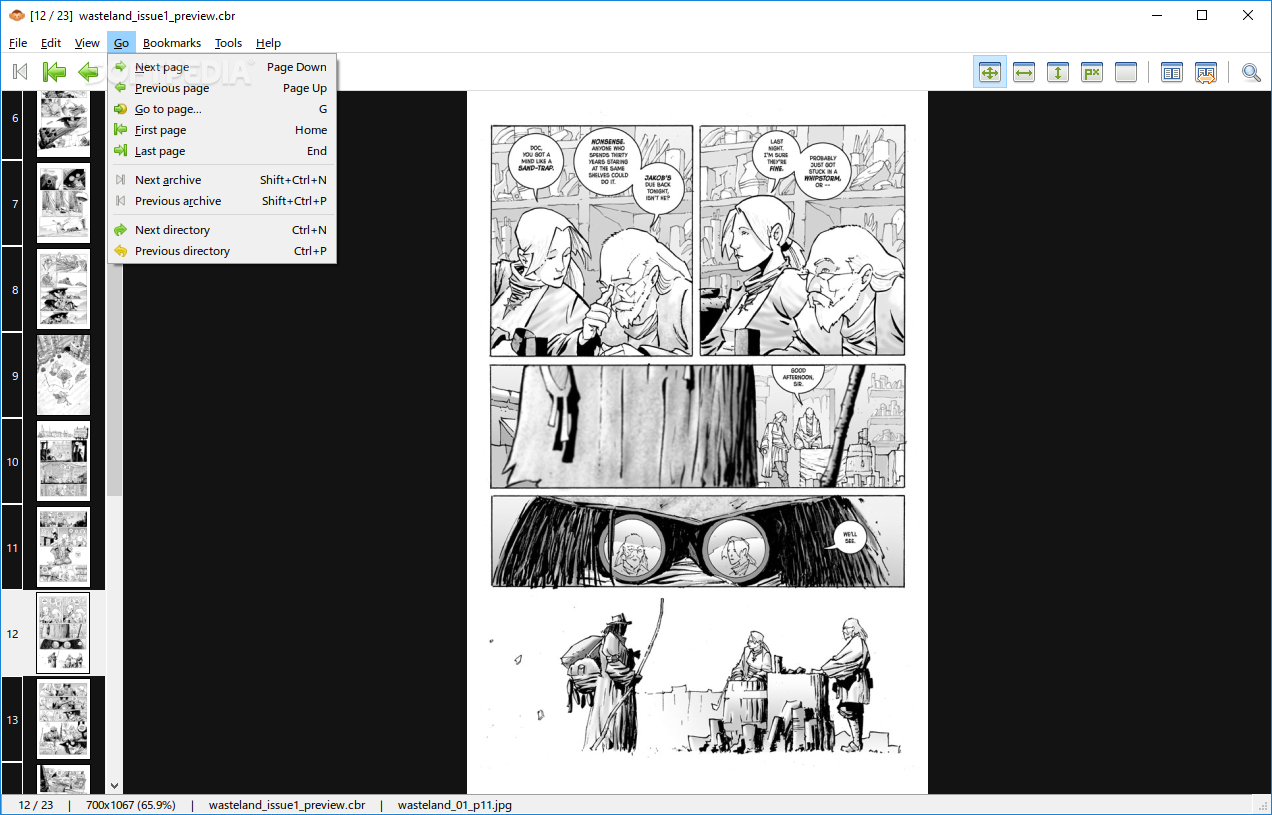Enable best fit zoom mode
1272x815 pixels.
point(990,72)
